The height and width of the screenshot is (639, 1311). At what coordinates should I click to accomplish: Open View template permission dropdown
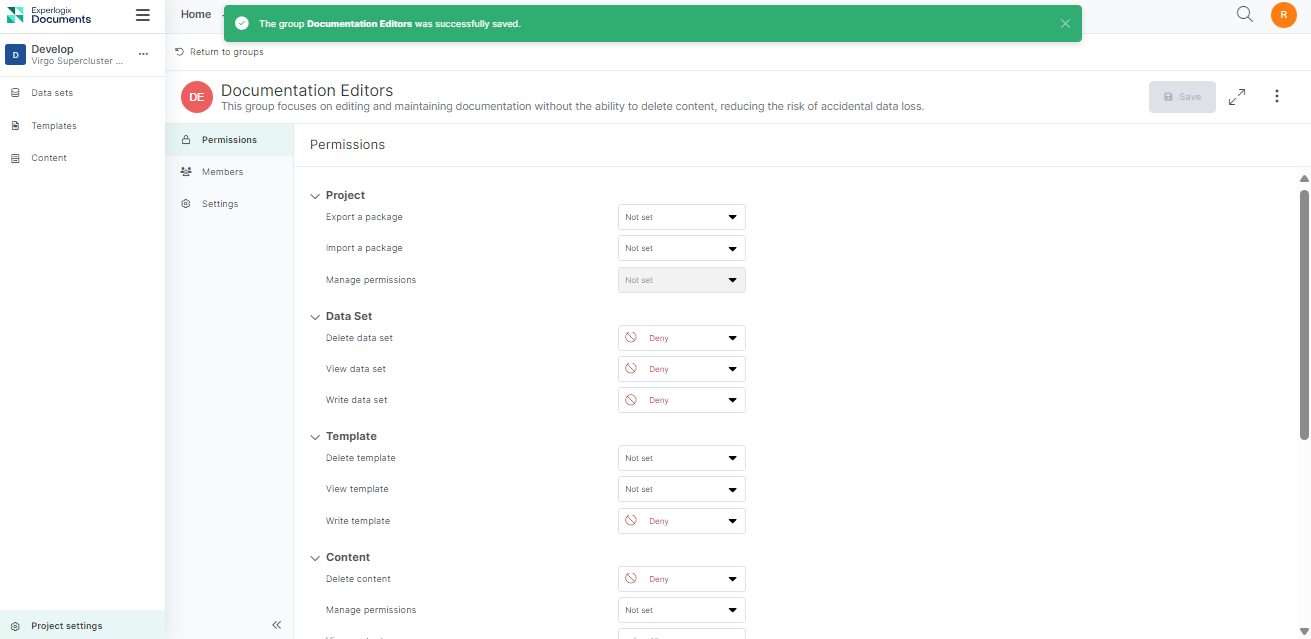click(x=682, y=489)
